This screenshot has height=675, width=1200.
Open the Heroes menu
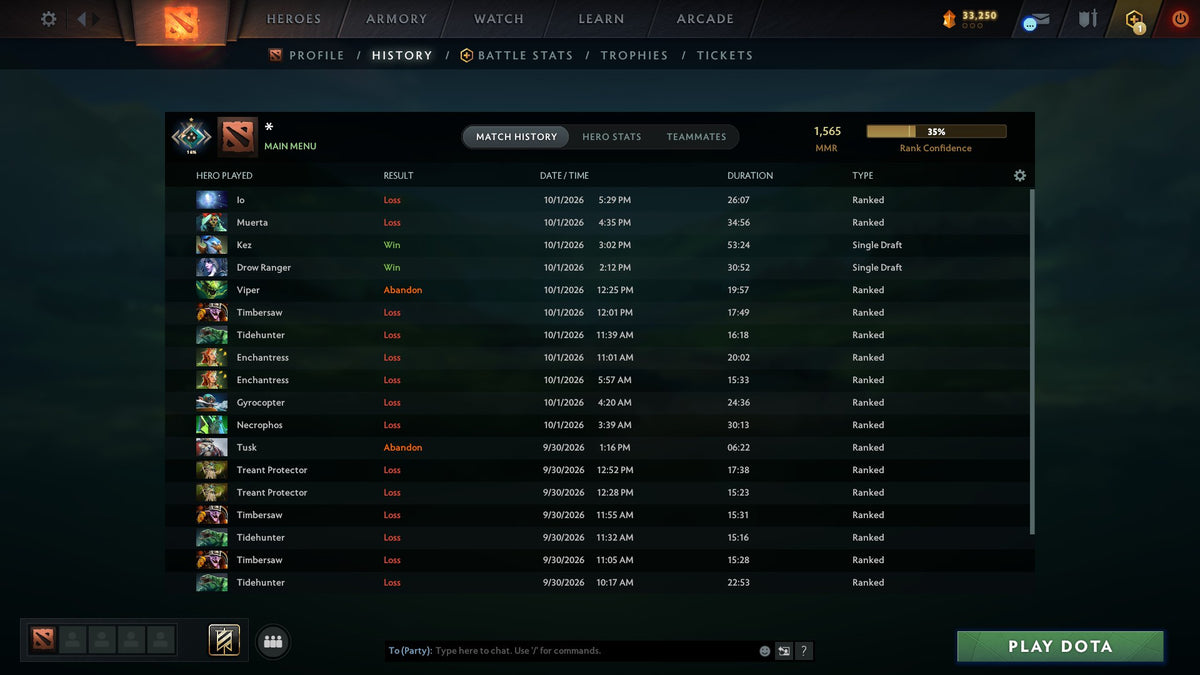pos(294,19)
